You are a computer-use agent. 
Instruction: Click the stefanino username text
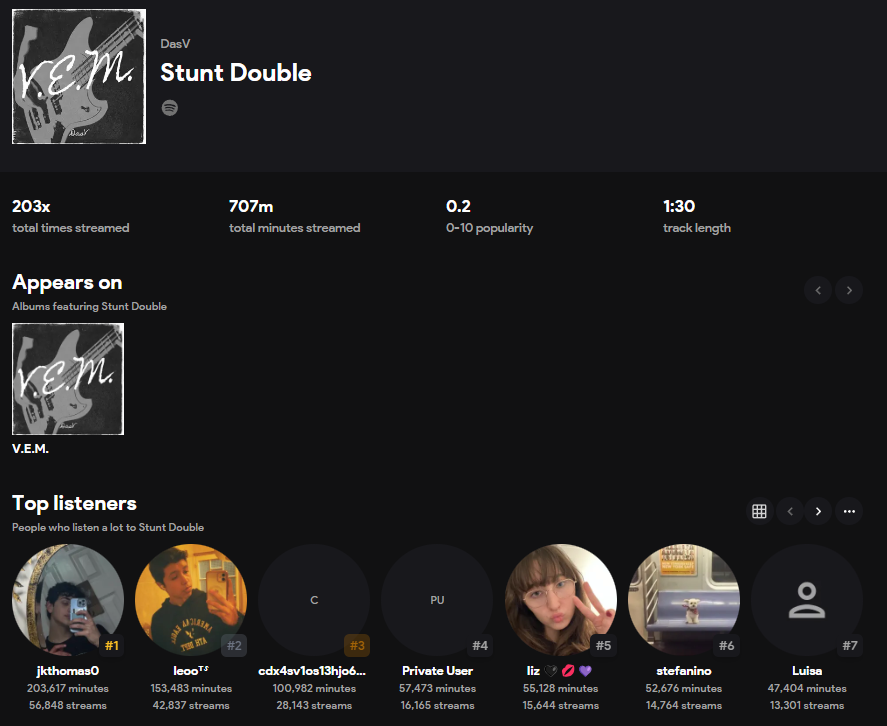(x=683, y=671)
